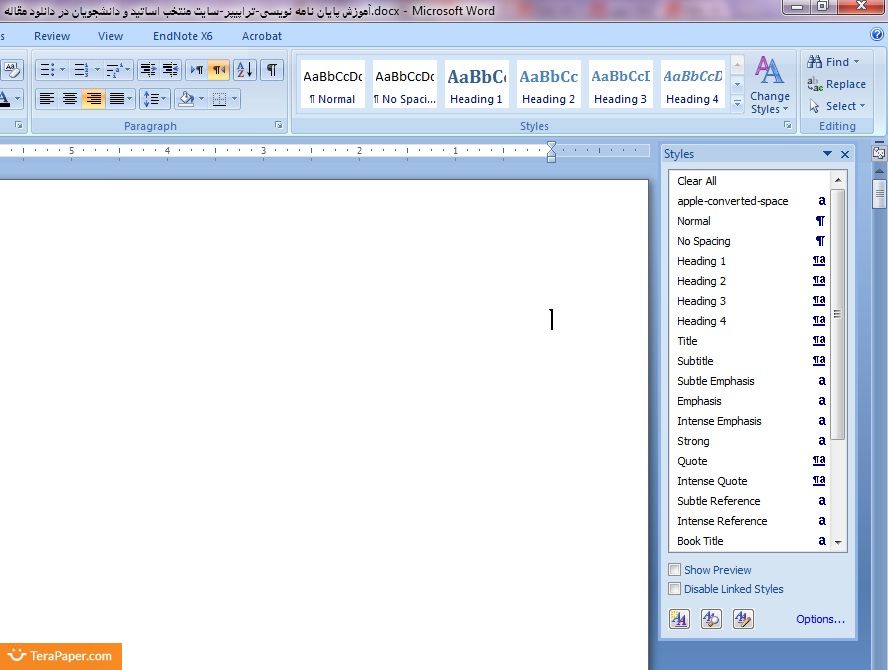Click the Sort A-Z icon
The image size is (888, 670).
(x=245, y=70)
